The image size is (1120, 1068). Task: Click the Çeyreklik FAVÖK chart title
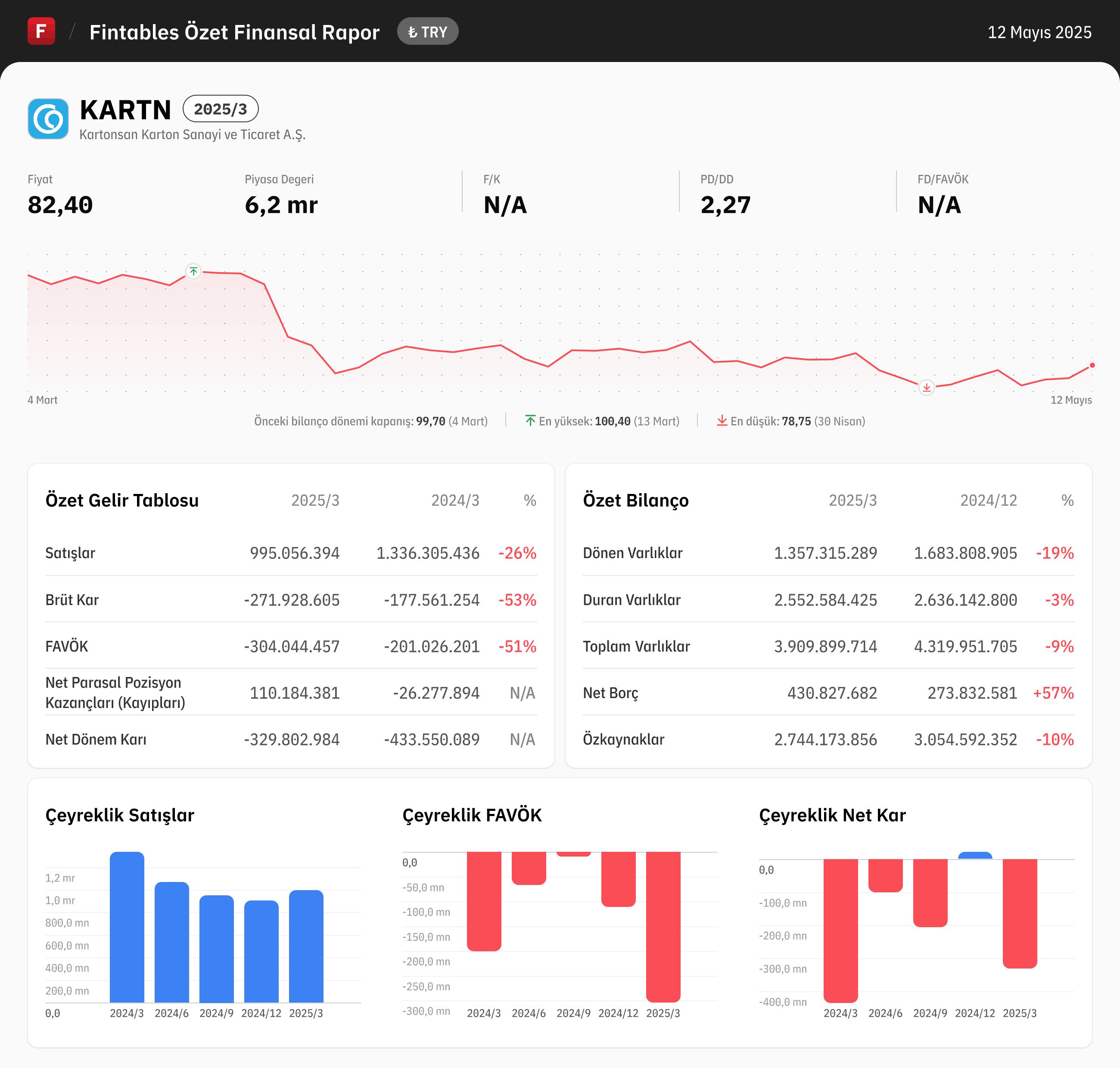pos(472,815)
